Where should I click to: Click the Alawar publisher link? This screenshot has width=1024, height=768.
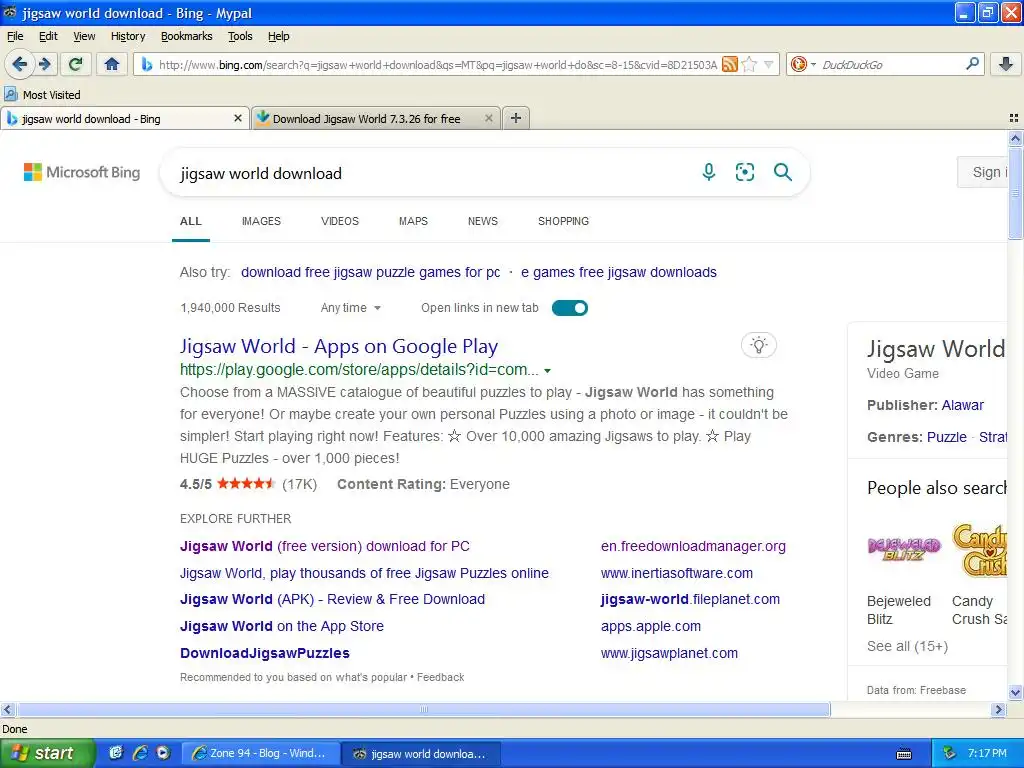[x=963, y=405]
